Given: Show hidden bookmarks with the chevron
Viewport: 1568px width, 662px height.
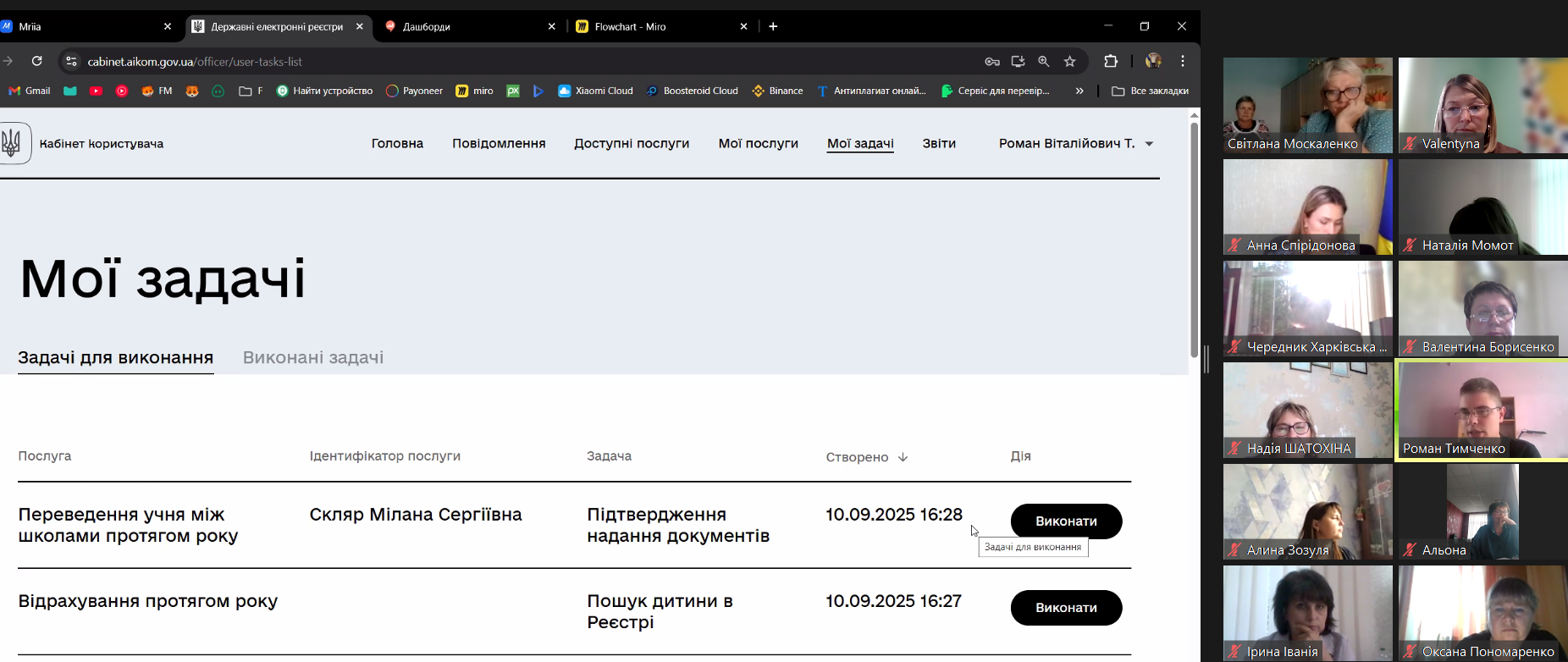Looking at the screenshot, I should pyautogui.click(x=1079, y=91).
